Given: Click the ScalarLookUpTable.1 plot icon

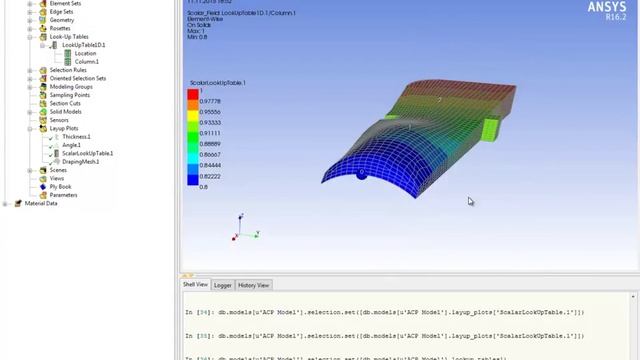Looking at the screenshot, I should point(56,153).
